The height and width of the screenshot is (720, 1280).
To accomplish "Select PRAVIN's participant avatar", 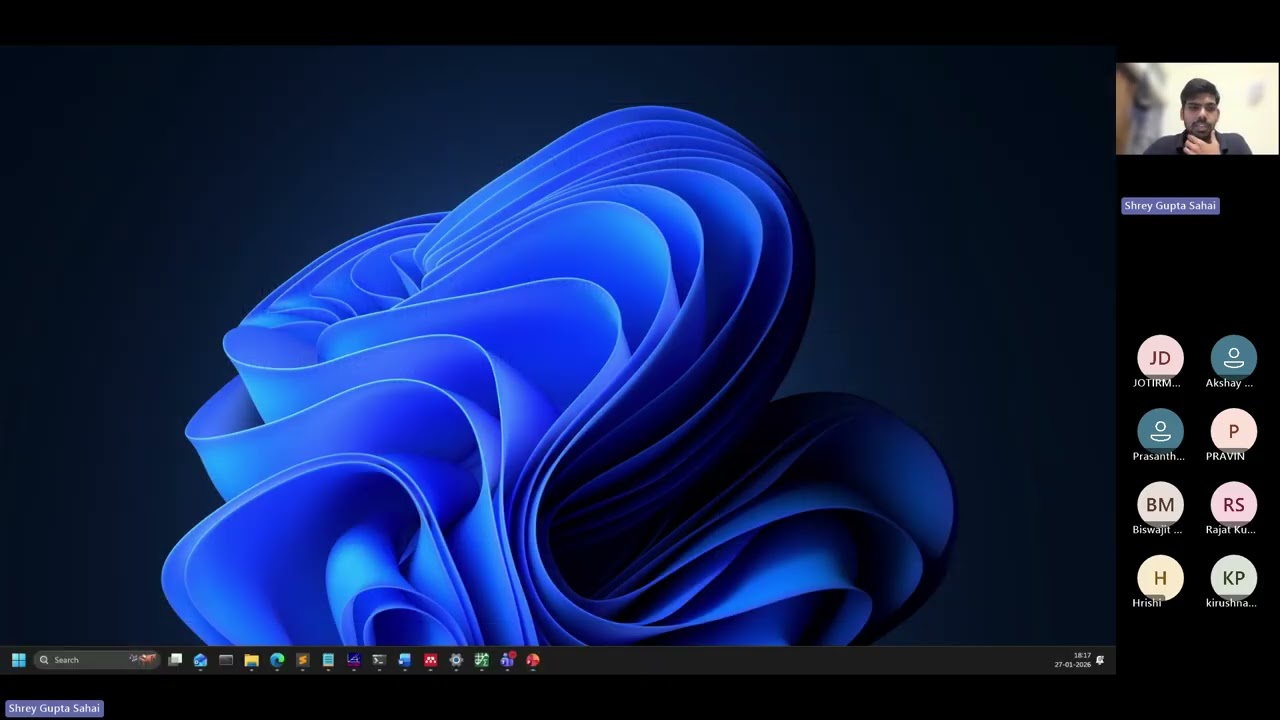I will click(1234, 431).
